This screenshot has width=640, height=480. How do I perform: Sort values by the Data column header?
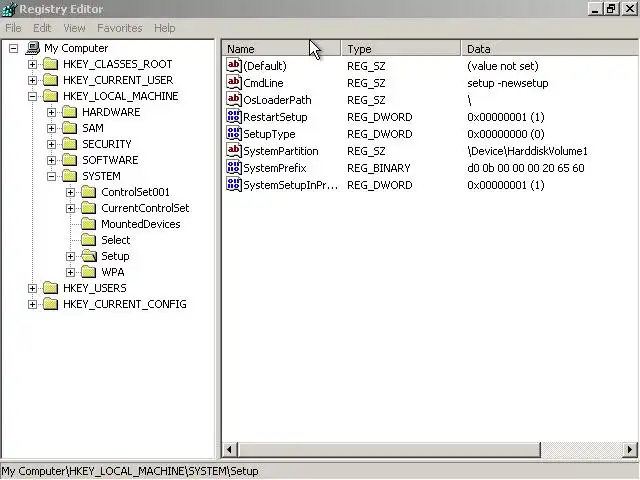click(x=550, y=49)
